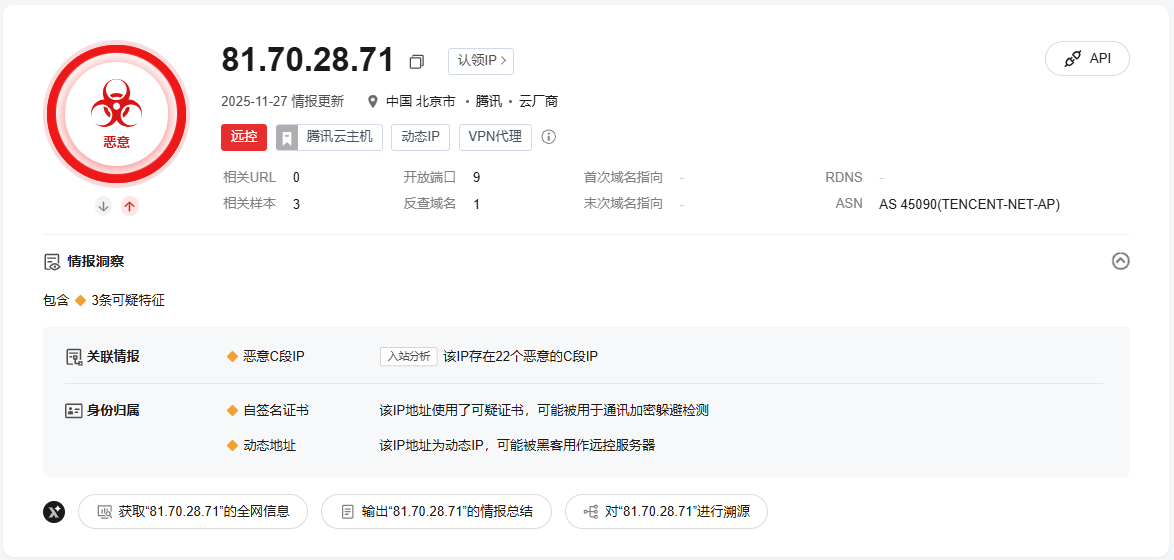
Task: Click 对"81.70.28.71"进行溯源 button
Action: (666, 512)
